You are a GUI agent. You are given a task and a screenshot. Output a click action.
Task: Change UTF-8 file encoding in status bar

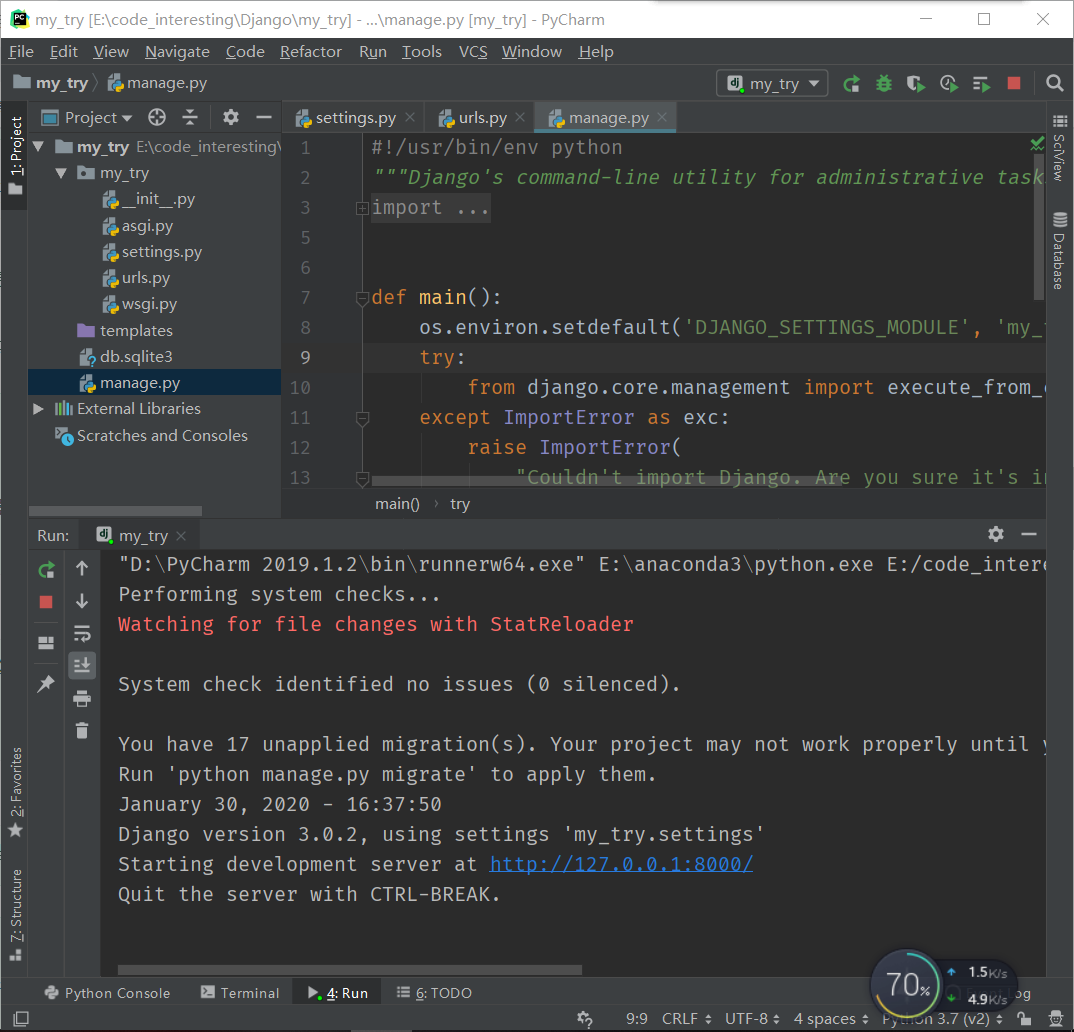752,1018
